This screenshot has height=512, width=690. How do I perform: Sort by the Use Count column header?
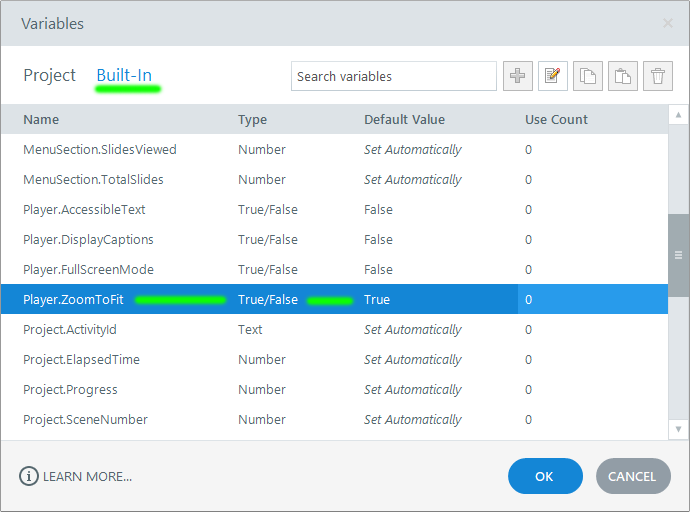tap(556, 120)
